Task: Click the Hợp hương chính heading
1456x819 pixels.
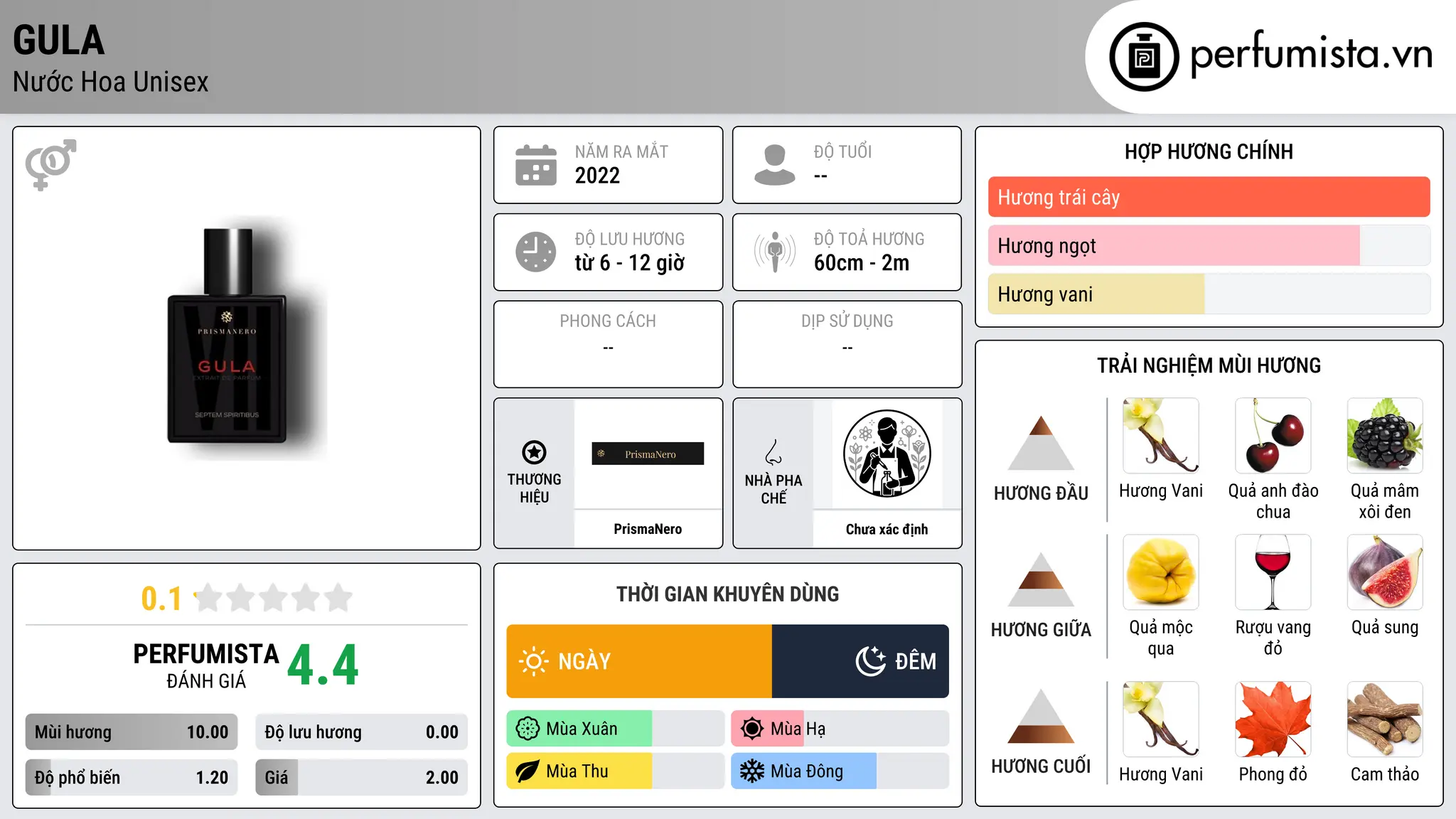Action: tap(1209, 151)
